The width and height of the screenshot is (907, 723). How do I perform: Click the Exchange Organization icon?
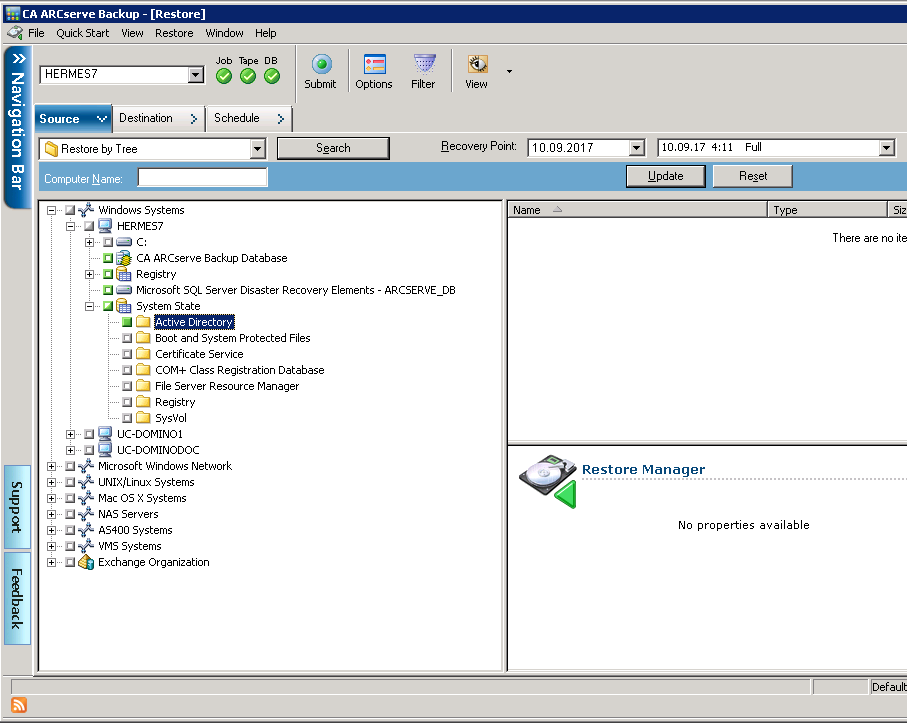click(x=86, y=562)
